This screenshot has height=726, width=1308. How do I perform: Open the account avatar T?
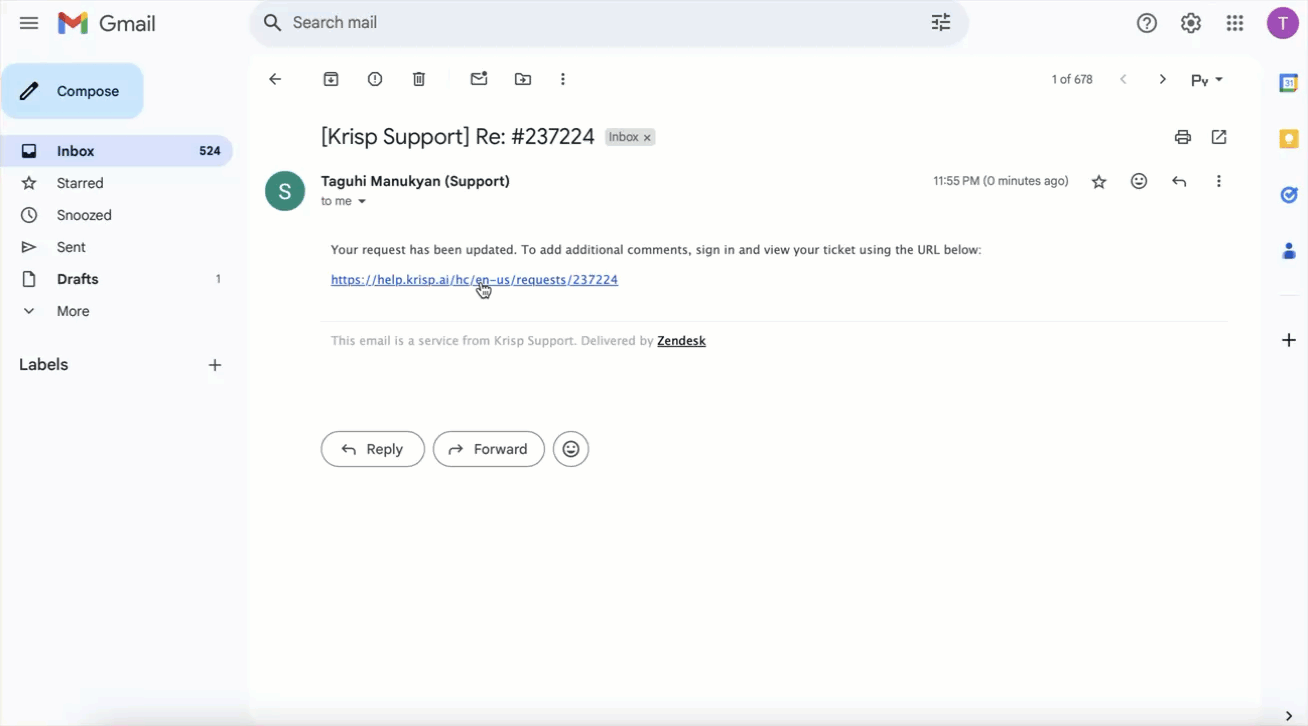point(1283,23)
